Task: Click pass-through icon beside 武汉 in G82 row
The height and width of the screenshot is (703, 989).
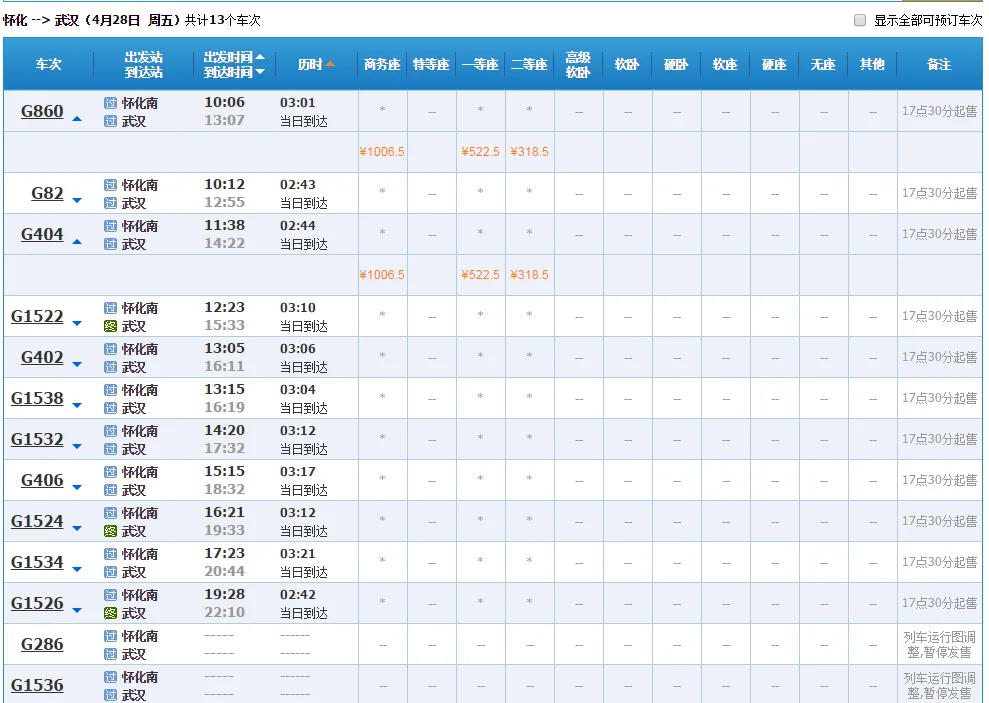Action: pos(111,203)
